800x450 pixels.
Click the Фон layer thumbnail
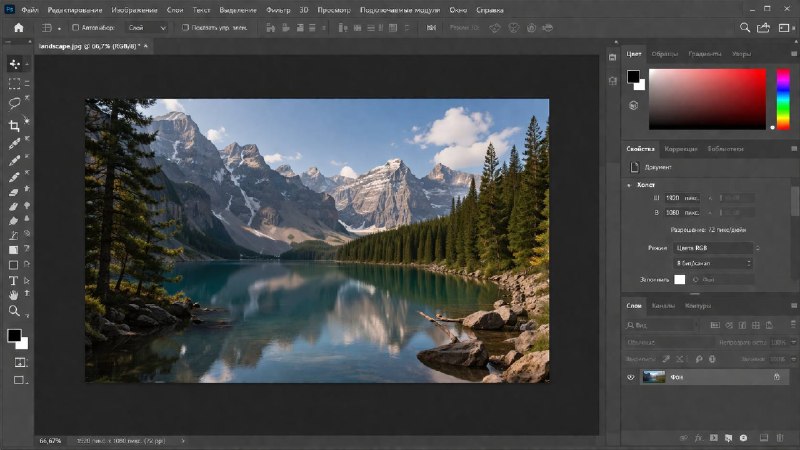[655, 377]
